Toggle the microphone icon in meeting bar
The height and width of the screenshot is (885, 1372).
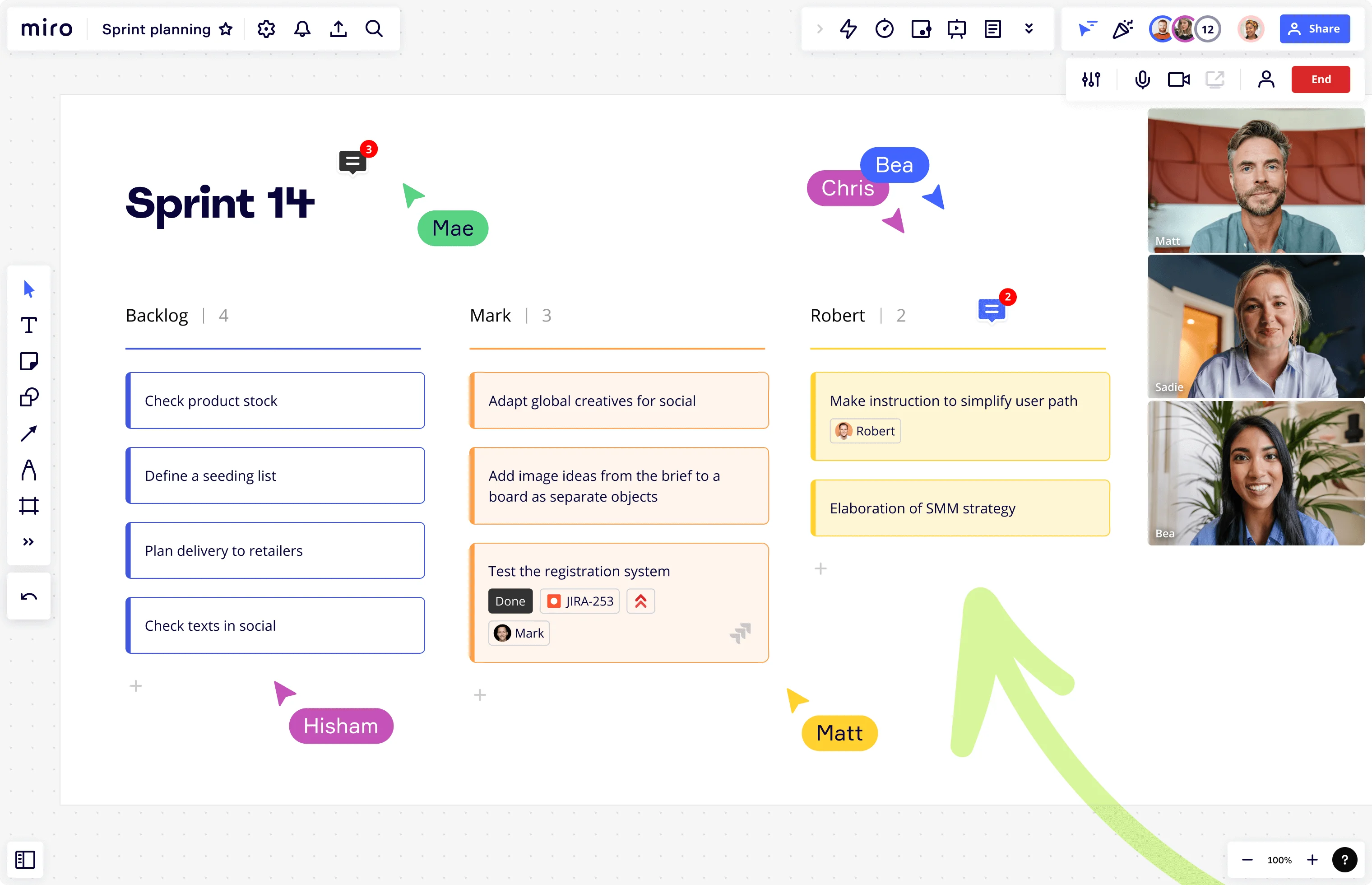[1141, 79]
